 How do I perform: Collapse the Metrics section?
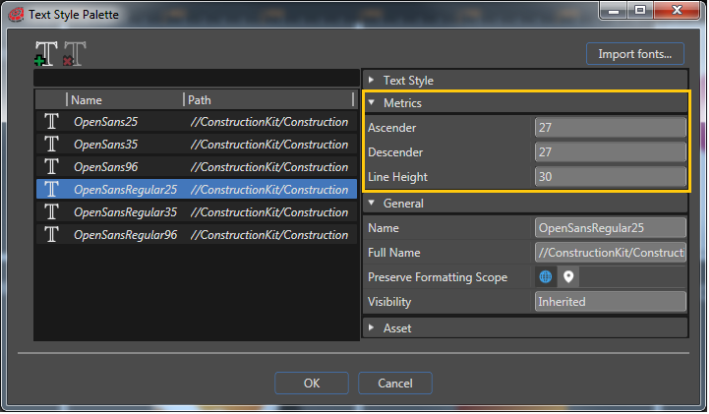pos(371,103)
